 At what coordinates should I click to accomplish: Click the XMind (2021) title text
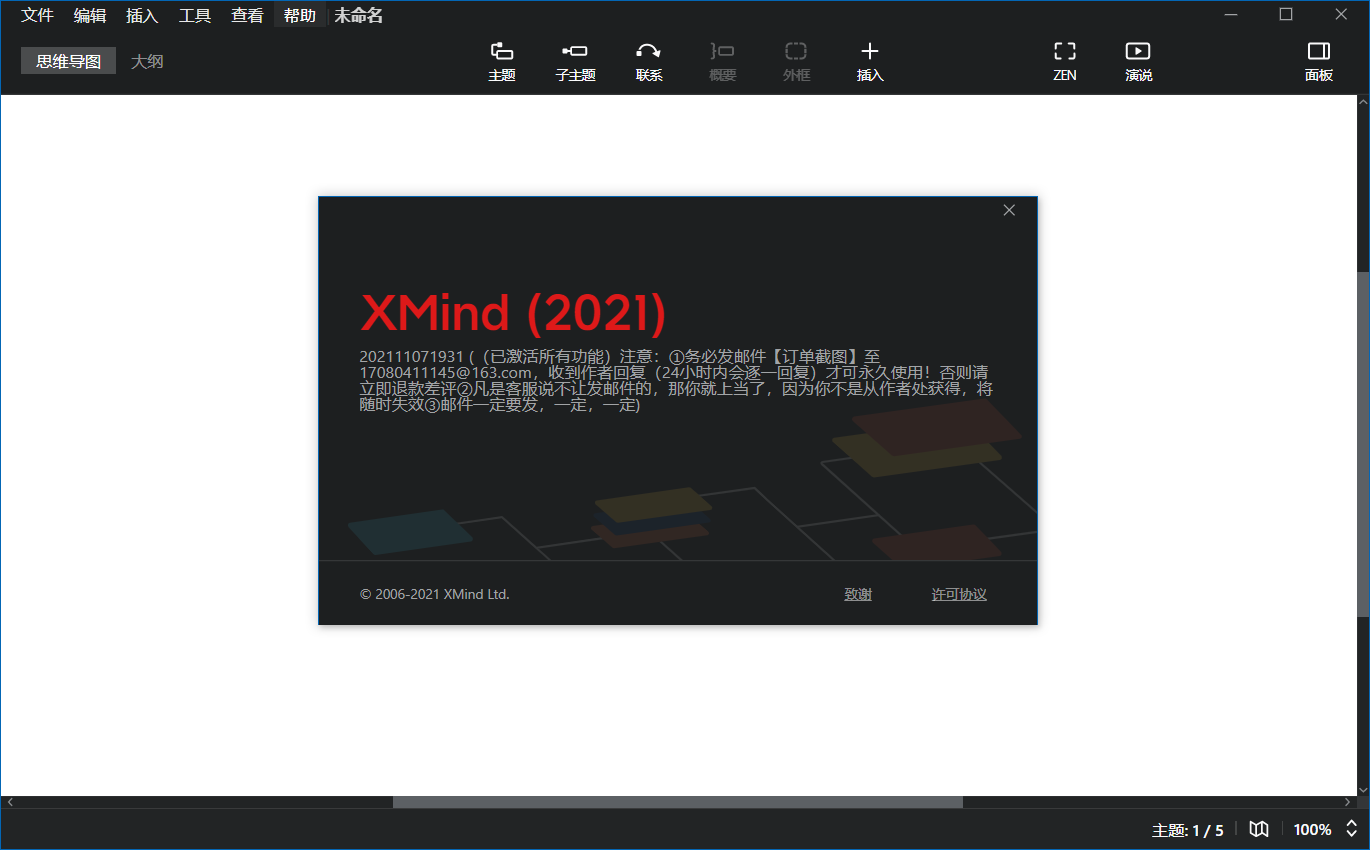tap(513, 313)
